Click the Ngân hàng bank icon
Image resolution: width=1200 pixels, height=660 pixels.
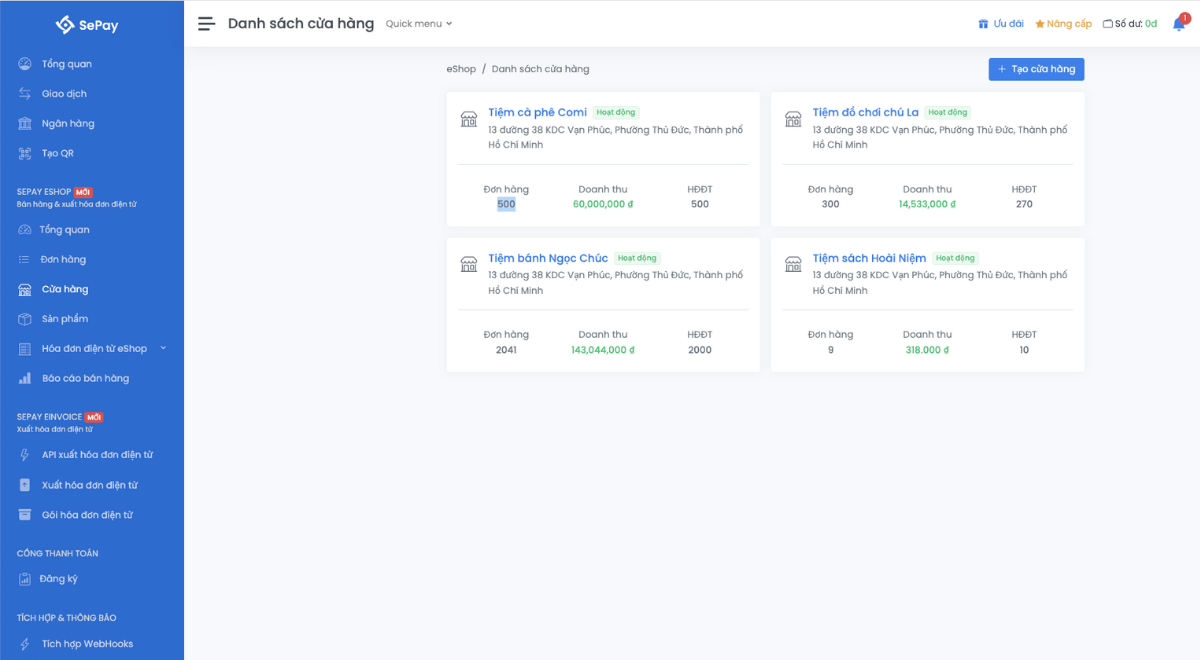click(25, 123)
